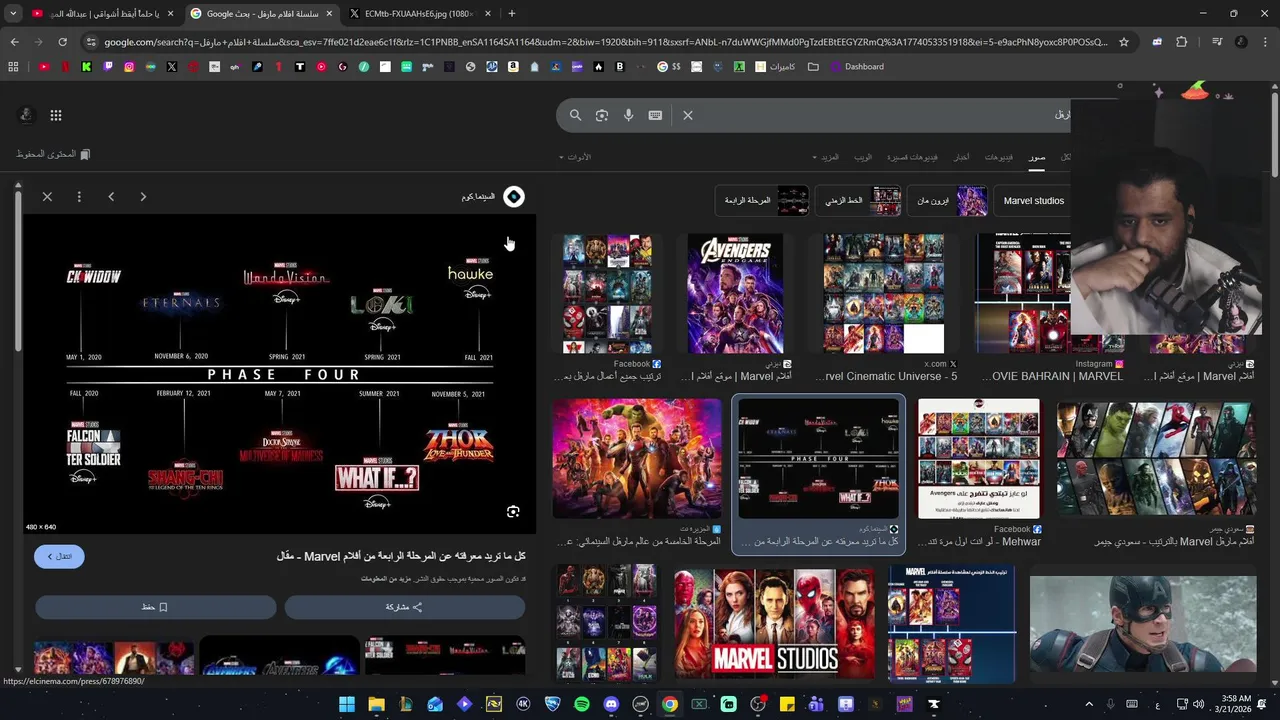The width and height of the screenshot is (1280, 720).
Task: Switch to ECMtb-FXUAAHsE6.jpg browser tab
Action: (x=419, y=14)
